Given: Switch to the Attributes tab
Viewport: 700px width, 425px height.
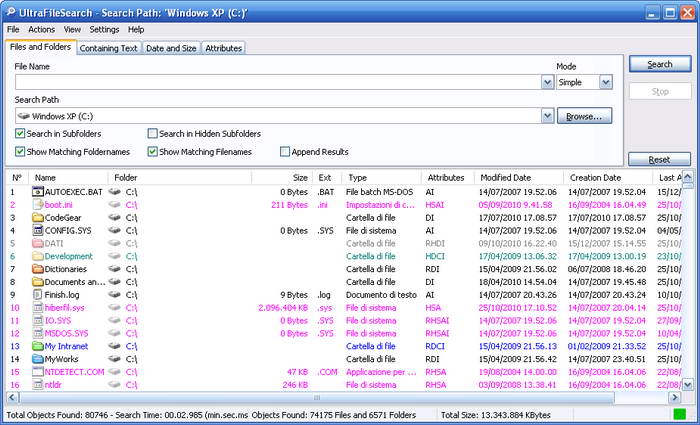Looking at the screenshot, I should tap(223, 48).
